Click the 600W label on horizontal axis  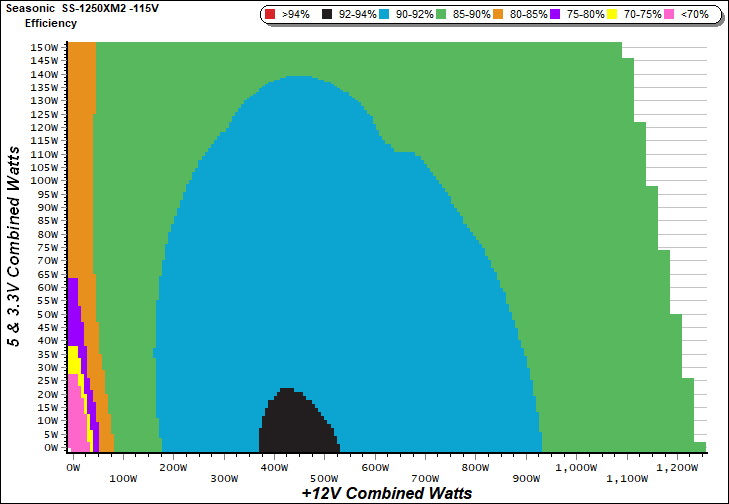(x=375, y=467)
